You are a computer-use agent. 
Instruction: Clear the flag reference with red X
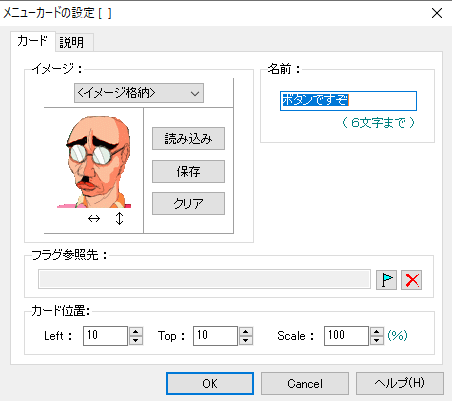412,280
